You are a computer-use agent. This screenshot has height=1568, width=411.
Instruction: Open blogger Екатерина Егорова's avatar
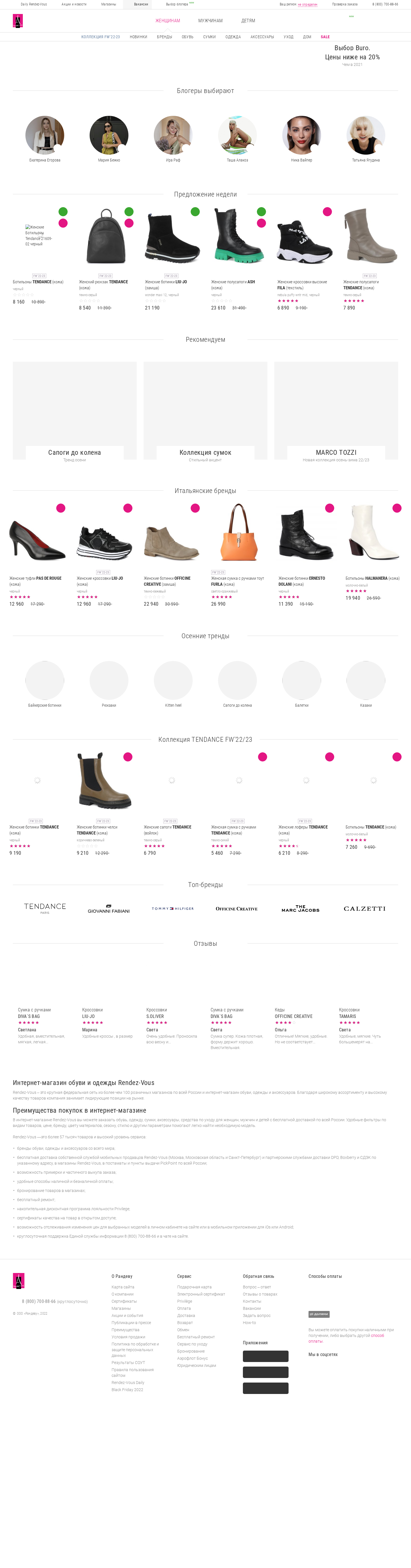pos(45,135)
